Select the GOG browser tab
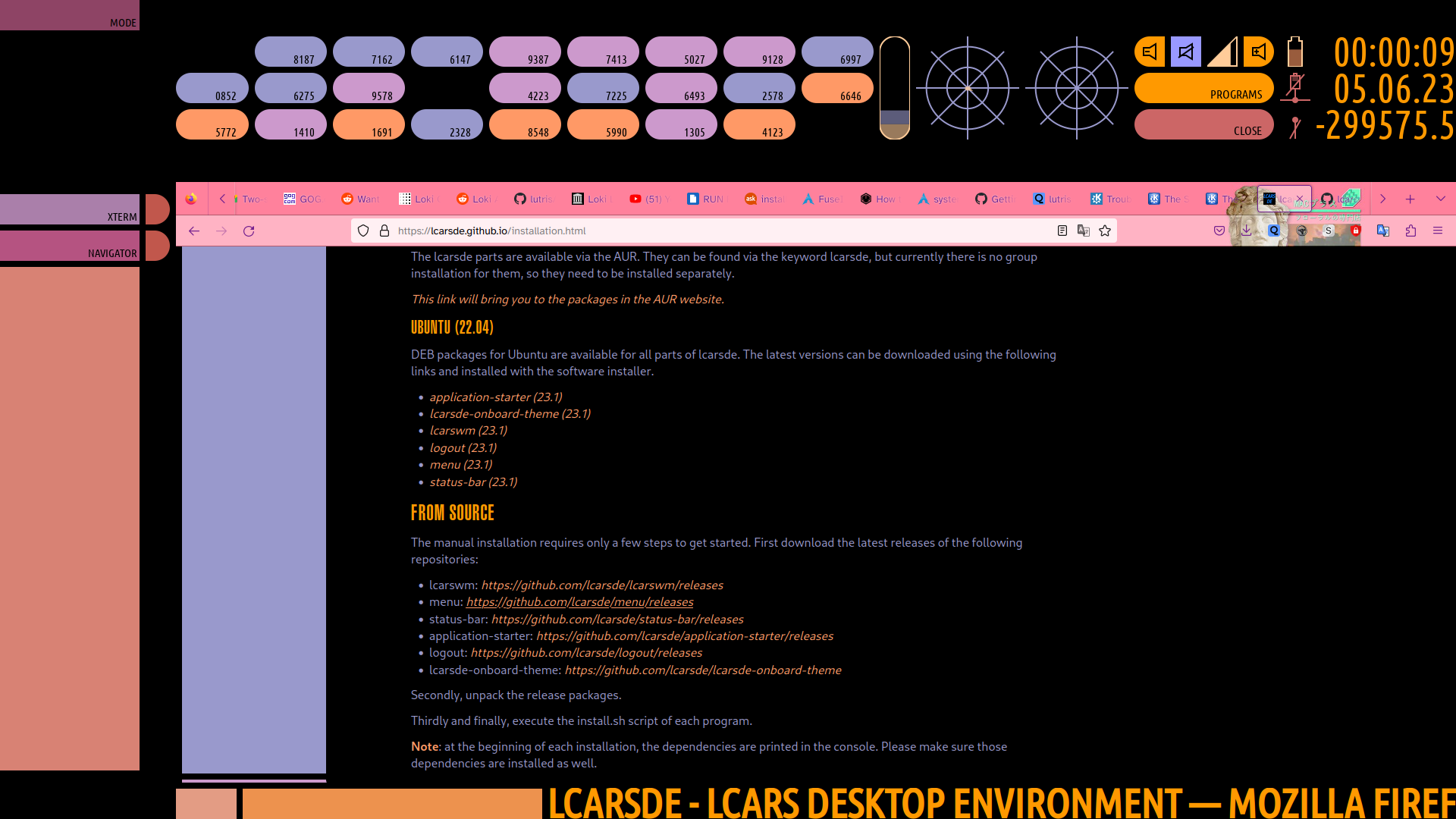Screen dimensions: 1456x819 (x=303, y=199)
